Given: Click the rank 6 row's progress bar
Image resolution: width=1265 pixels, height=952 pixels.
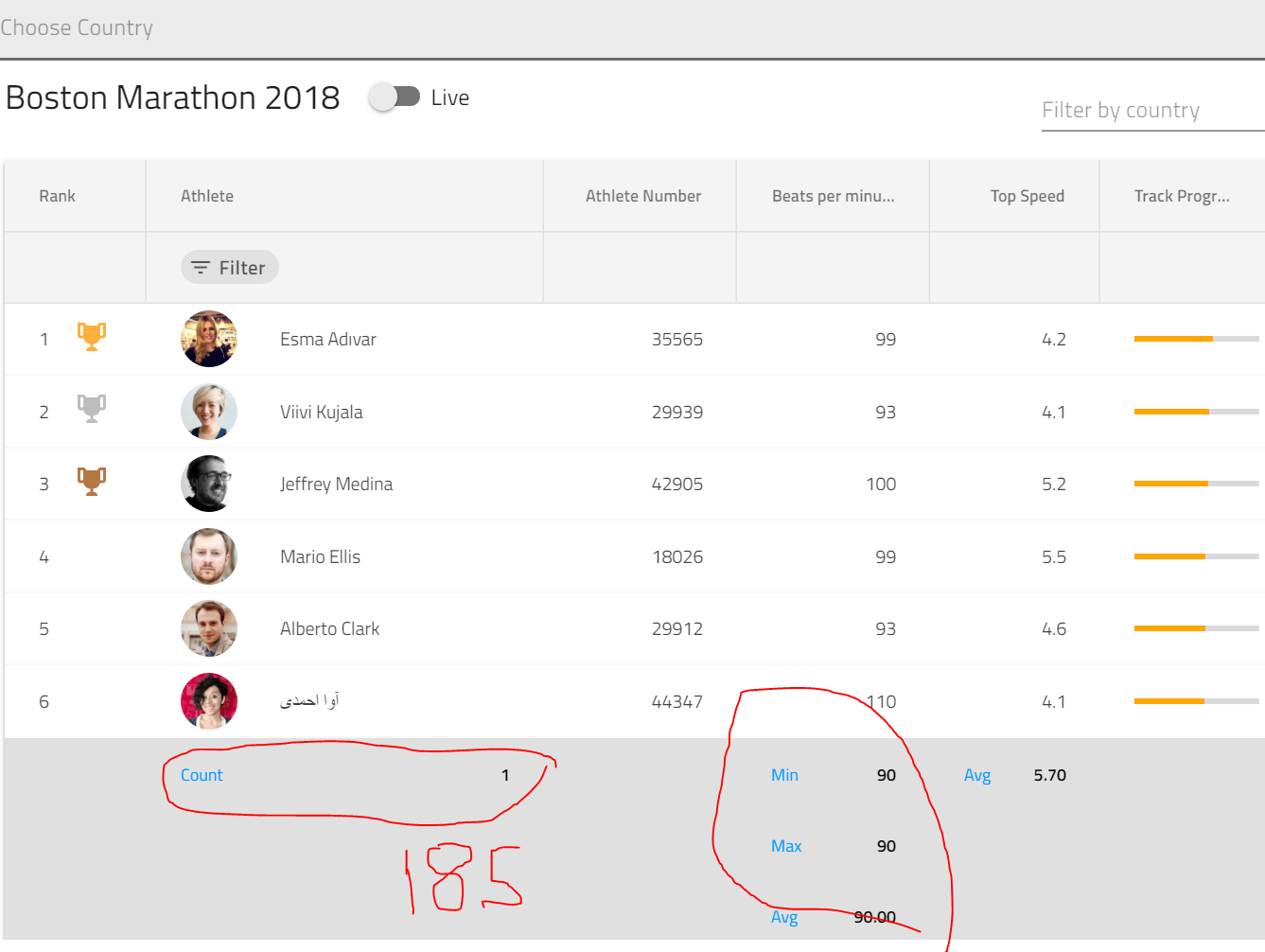Looking at the screenshot, I should pos(1197,700).
